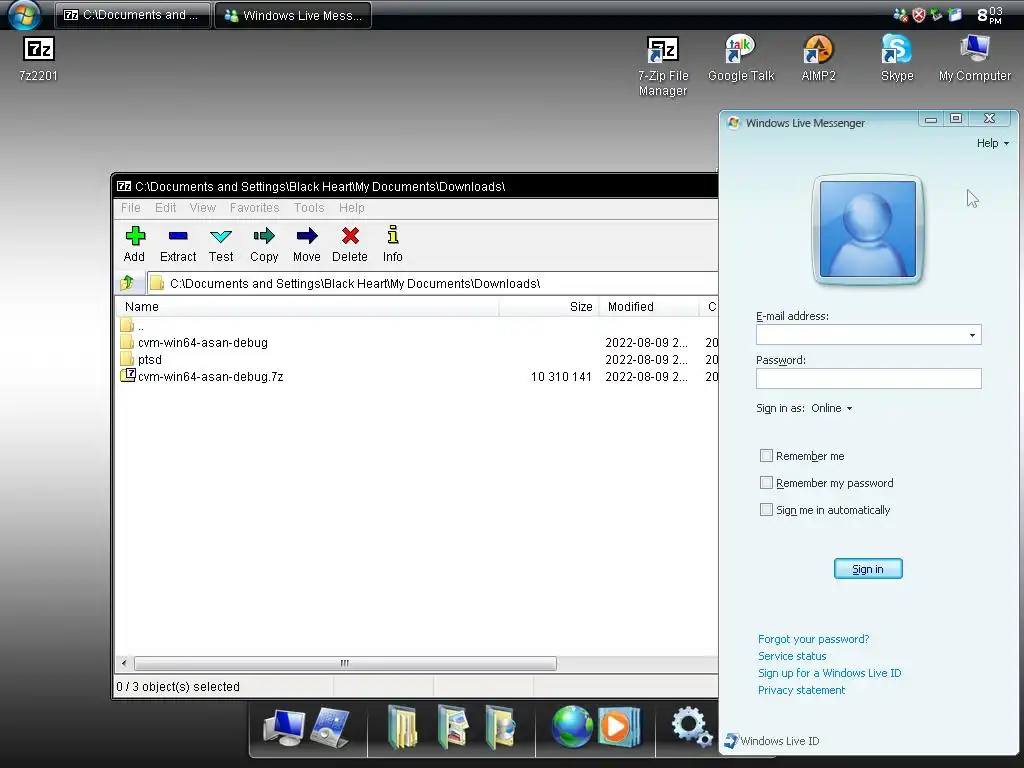Open the 7-Zip File Manager desktop shortcut
The image size is (1024, 768).
coord(663,66)
